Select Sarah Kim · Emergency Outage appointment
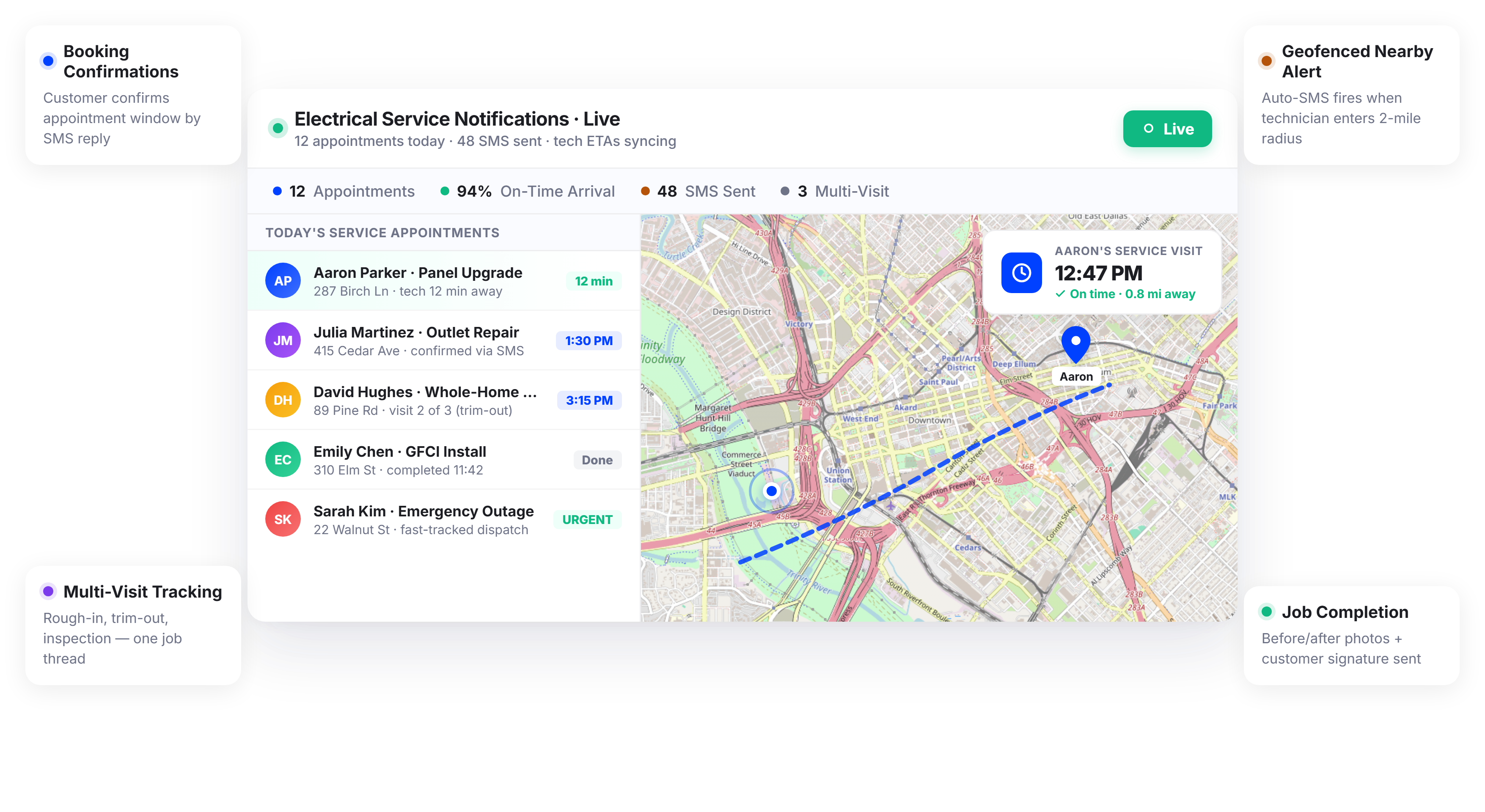 tap(443, 519)
